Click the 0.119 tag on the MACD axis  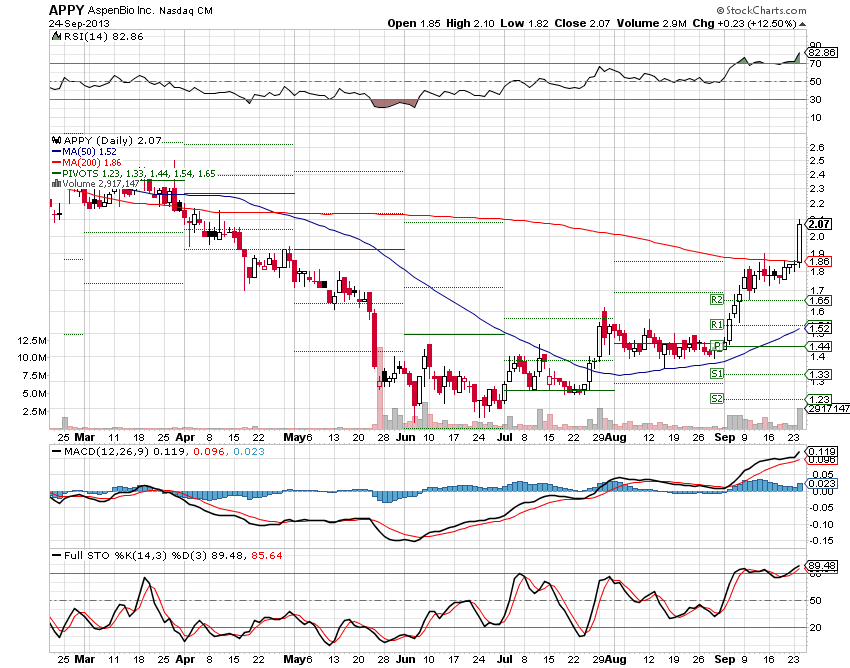coord(822,451)
